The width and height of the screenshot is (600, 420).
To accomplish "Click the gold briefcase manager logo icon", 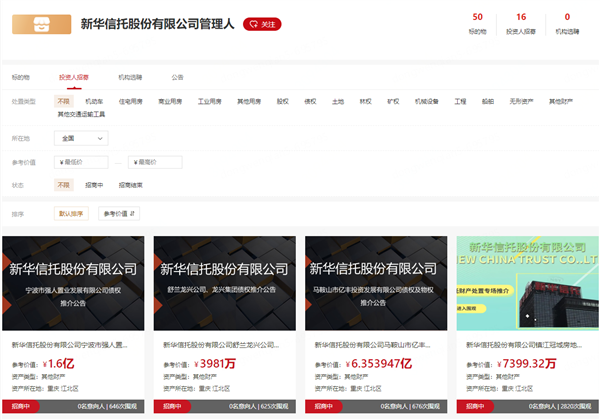I will pyautogui.click(x=42, y=23).
